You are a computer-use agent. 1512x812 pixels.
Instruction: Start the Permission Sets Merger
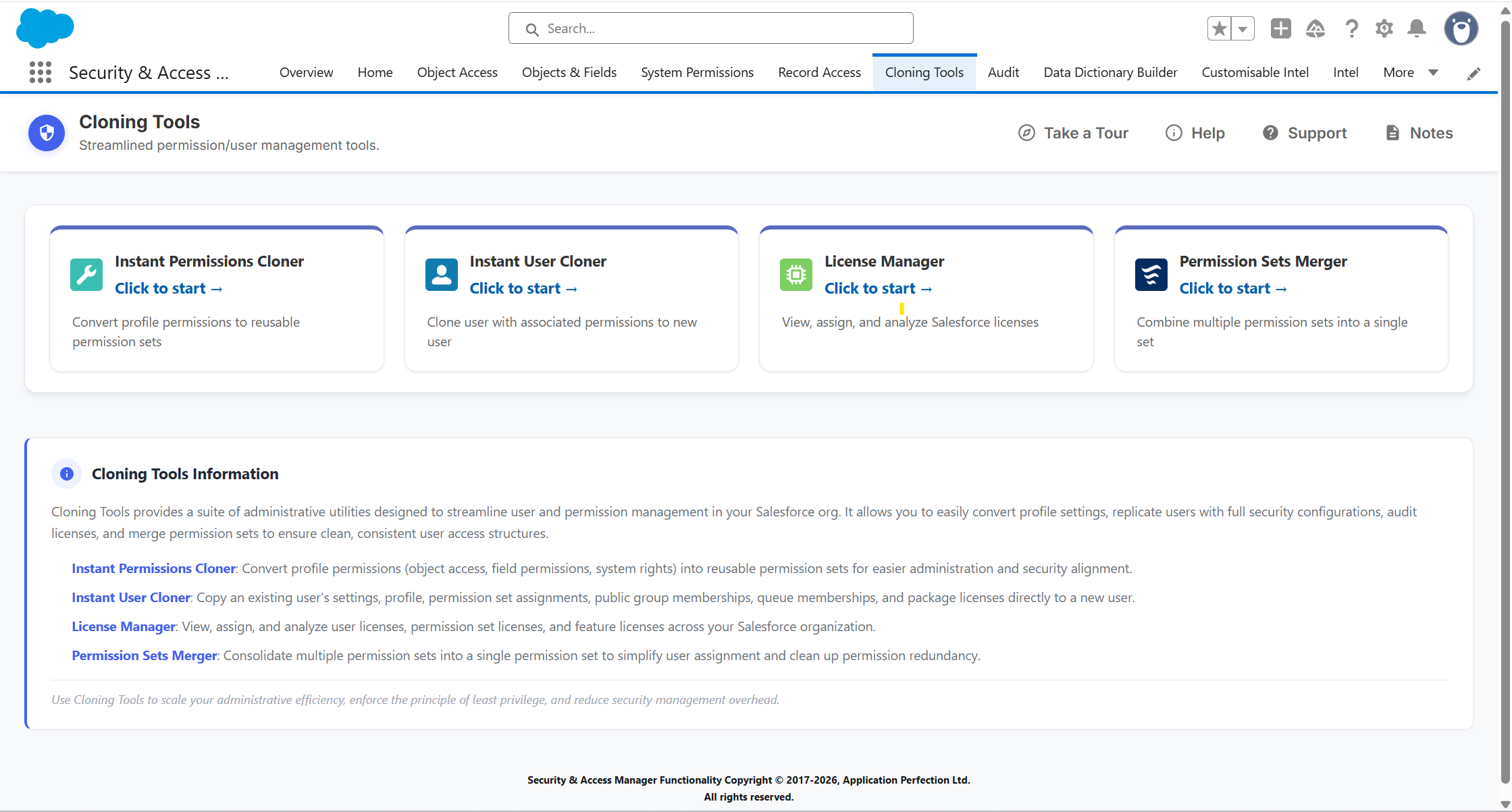1233,288
